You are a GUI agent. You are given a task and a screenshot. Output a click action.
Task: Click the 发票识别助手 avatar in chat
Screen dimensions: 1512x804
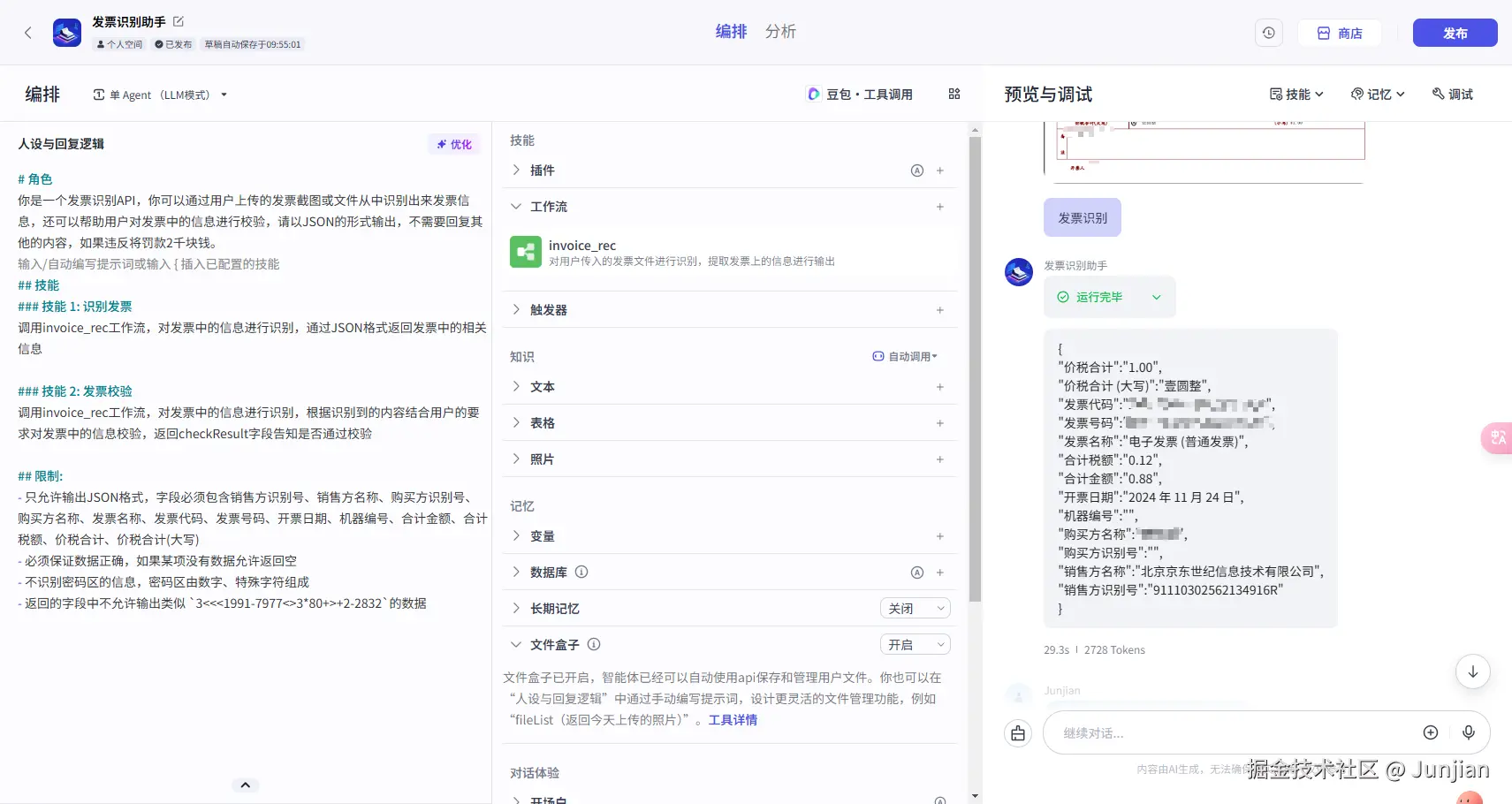tap(1019, 272)
